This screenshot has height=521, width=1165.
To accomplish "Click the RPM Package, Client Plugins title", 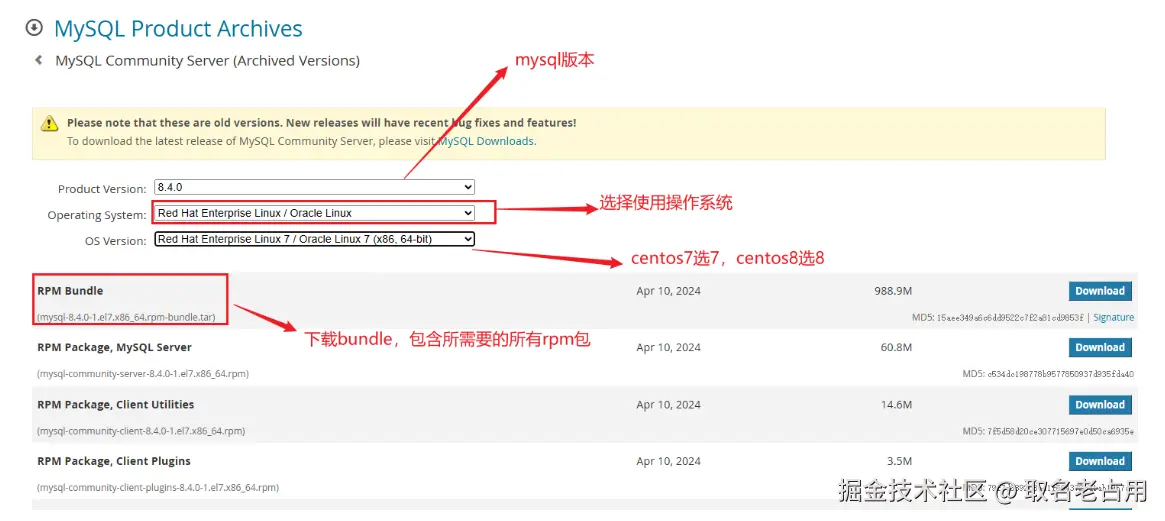I will (114, 461).
